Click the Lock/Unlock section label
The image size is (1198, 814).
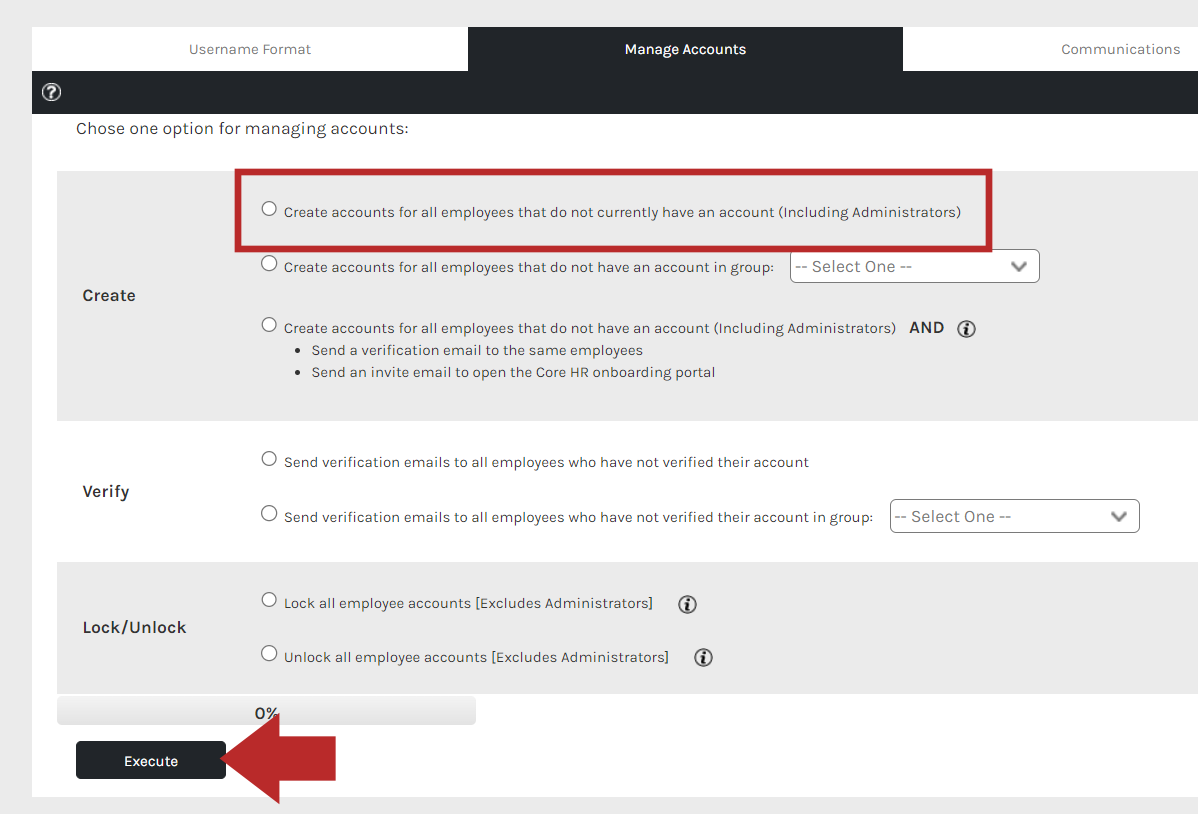134,628
